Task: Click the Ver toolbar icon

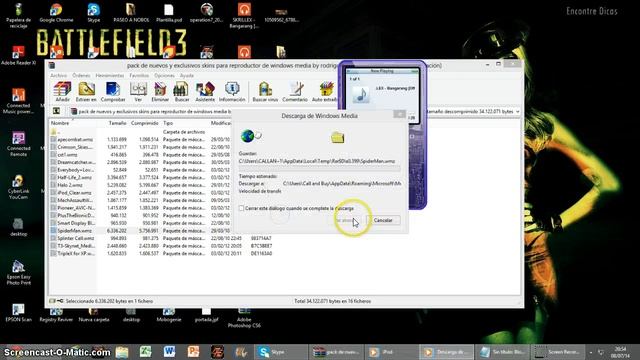Action: (x=138, y=92)
